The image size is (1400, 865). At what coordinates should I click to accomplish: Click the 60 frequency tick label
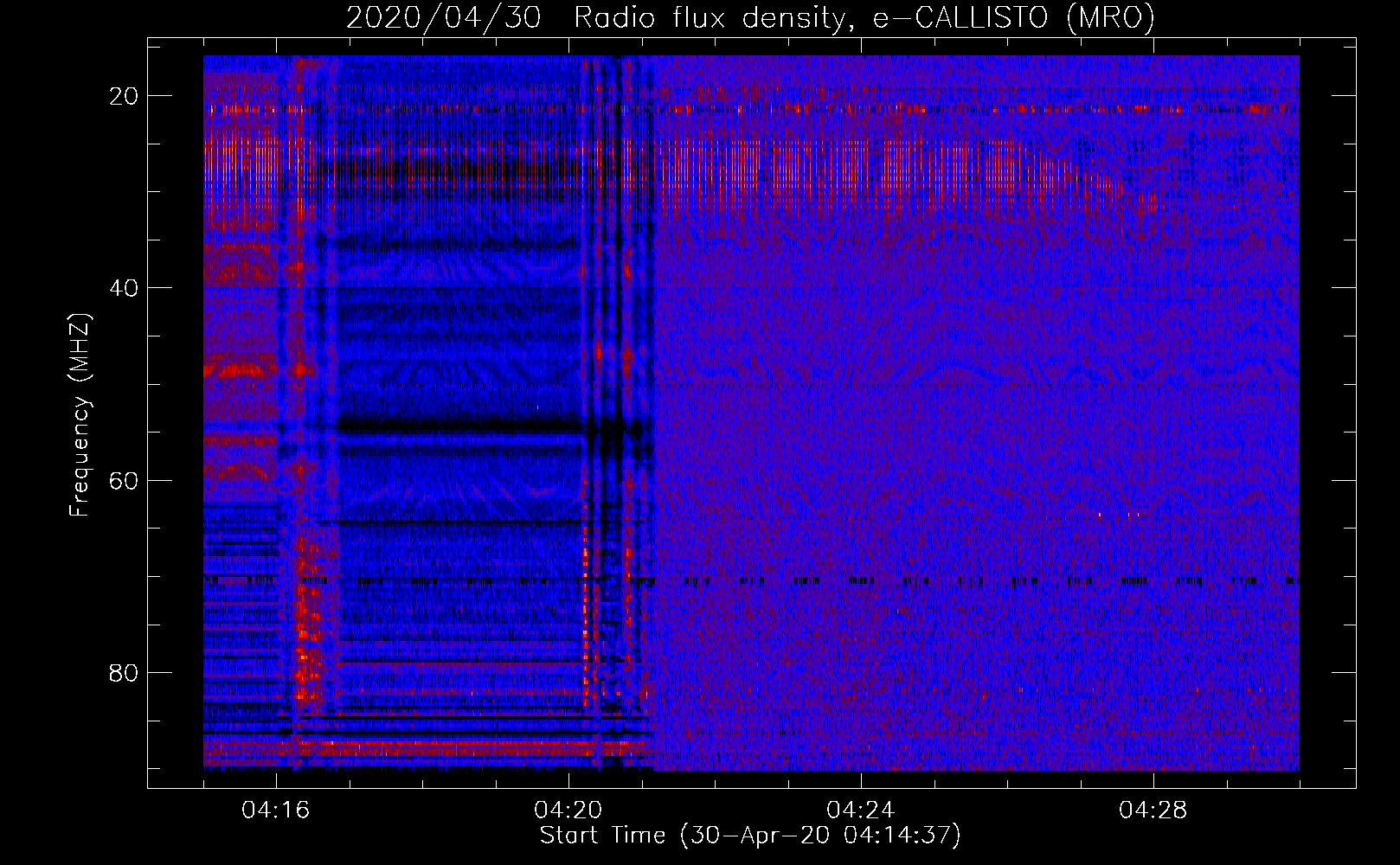pyautogui.click(x=124, y=480)
